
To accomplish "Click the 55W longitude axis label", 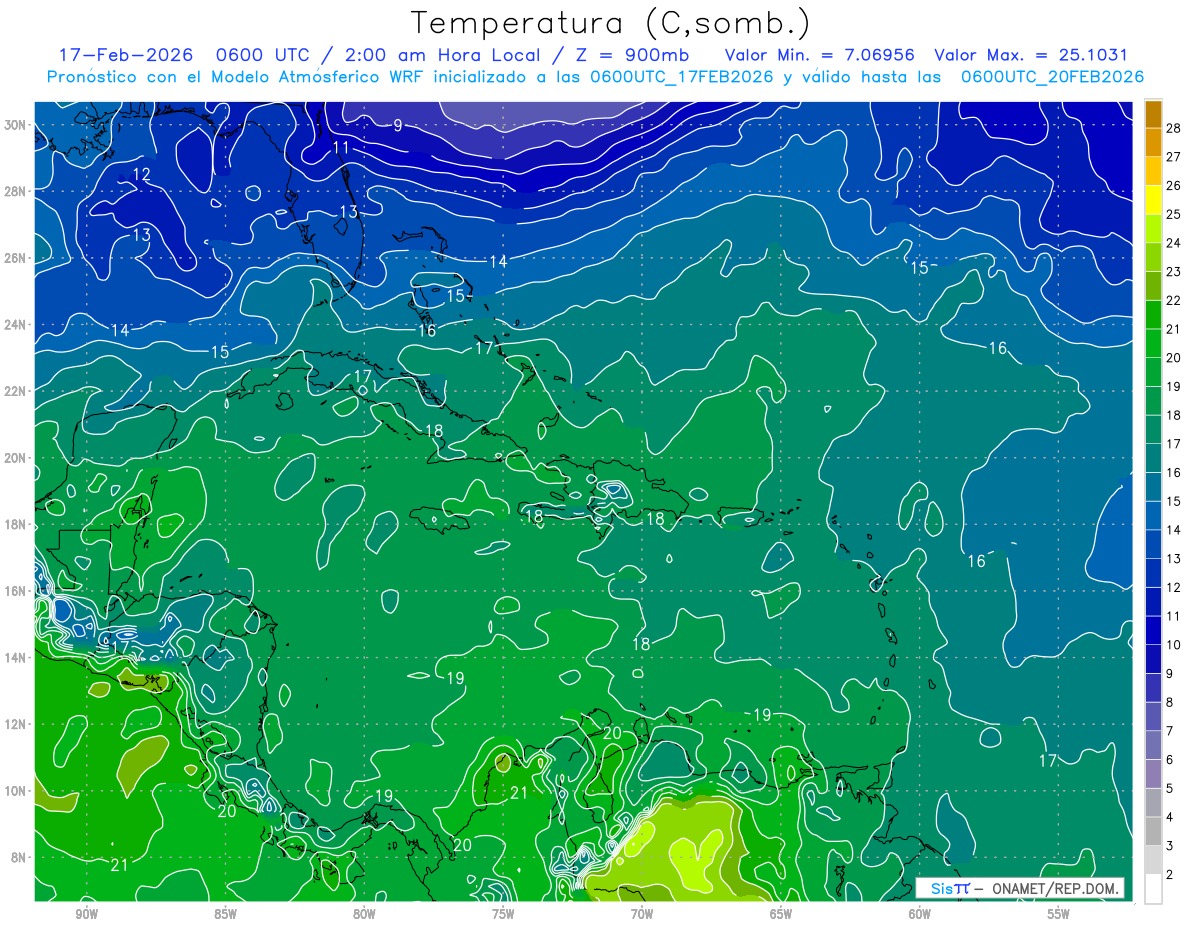I will coord(1059,914).
